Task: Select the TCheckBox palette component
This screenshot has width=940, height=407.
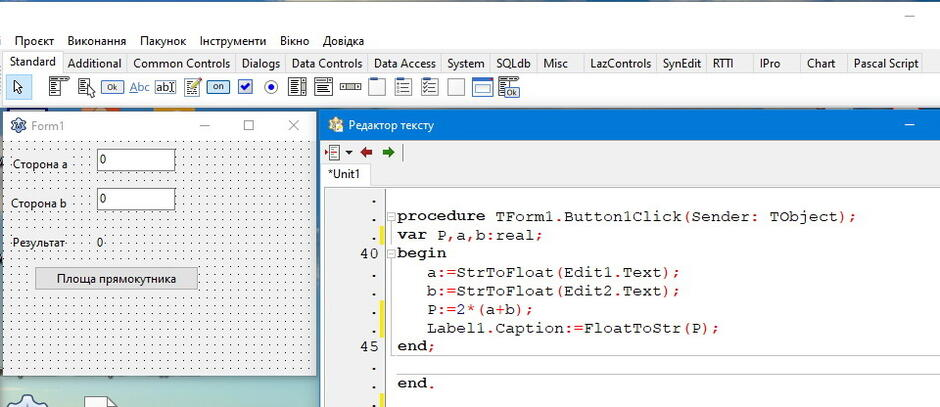Action: point(245,87)
